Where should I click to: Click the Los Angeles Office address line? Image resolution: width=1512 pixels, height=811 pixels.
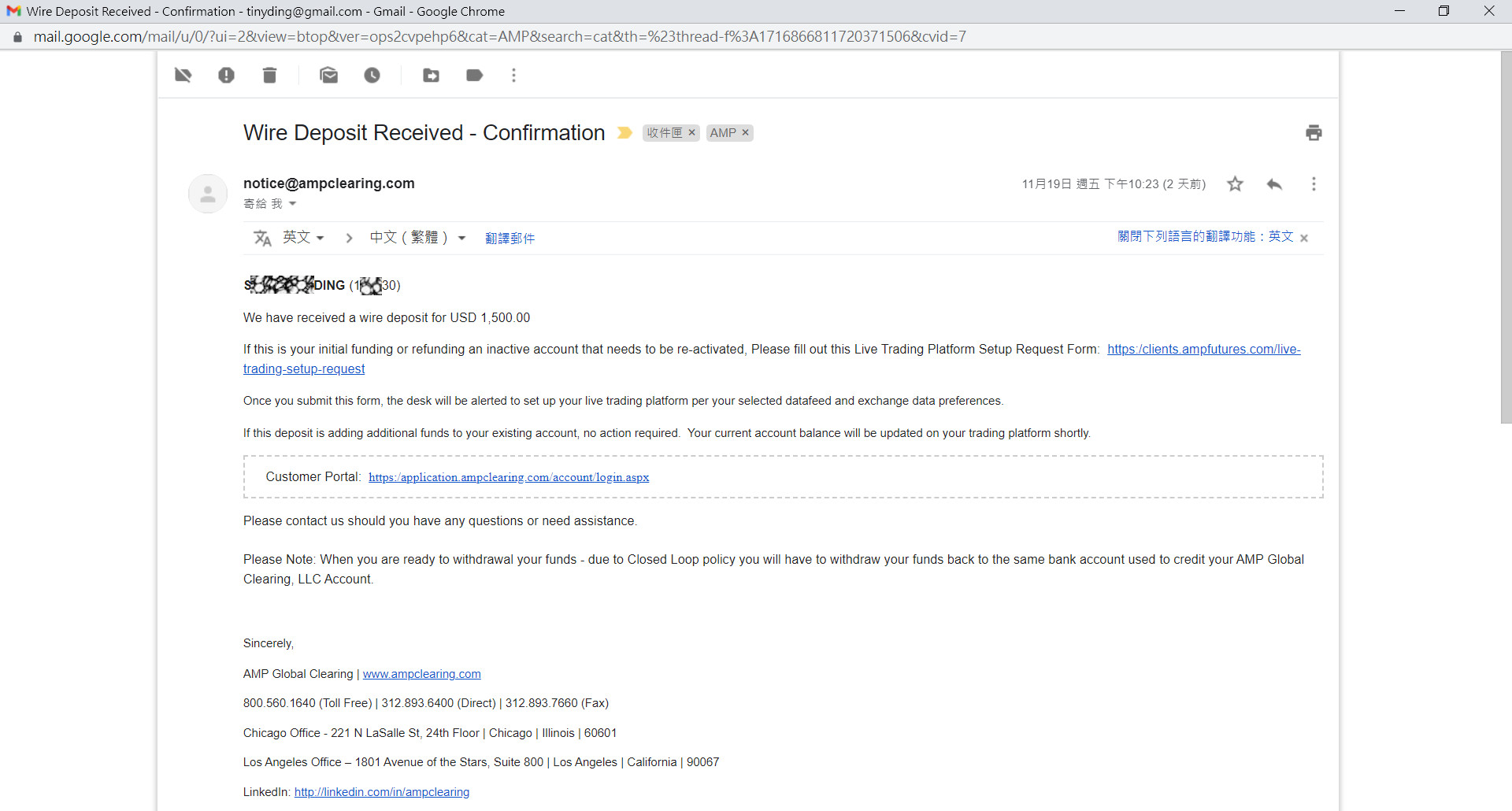481,762
